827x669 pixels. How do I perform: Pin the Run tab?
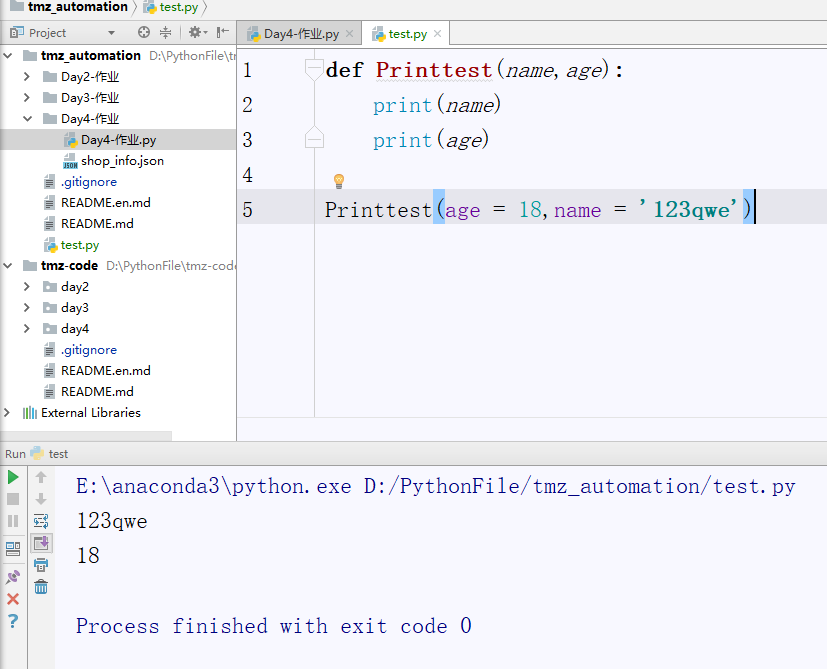13,577
